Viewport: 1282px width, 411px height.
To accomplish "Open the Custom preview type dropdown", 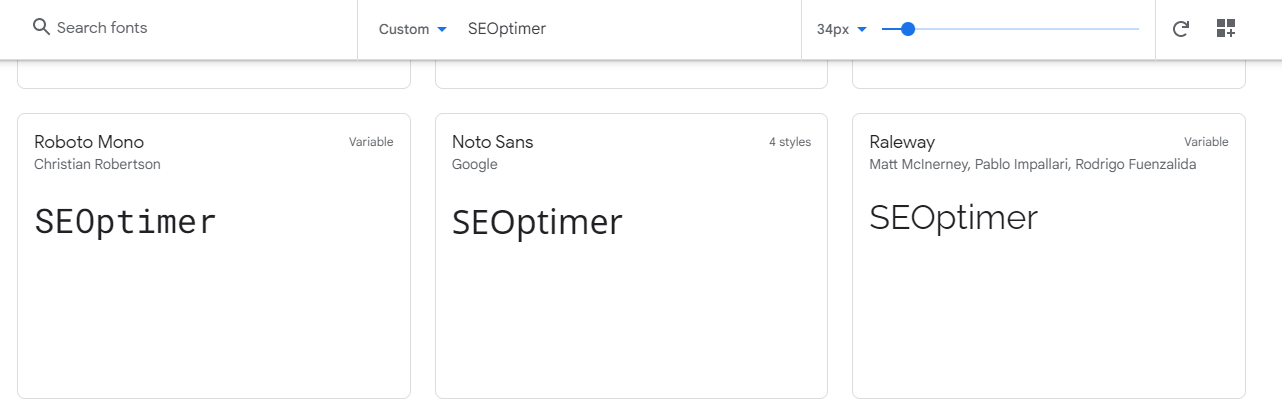I will coord(412,29).
